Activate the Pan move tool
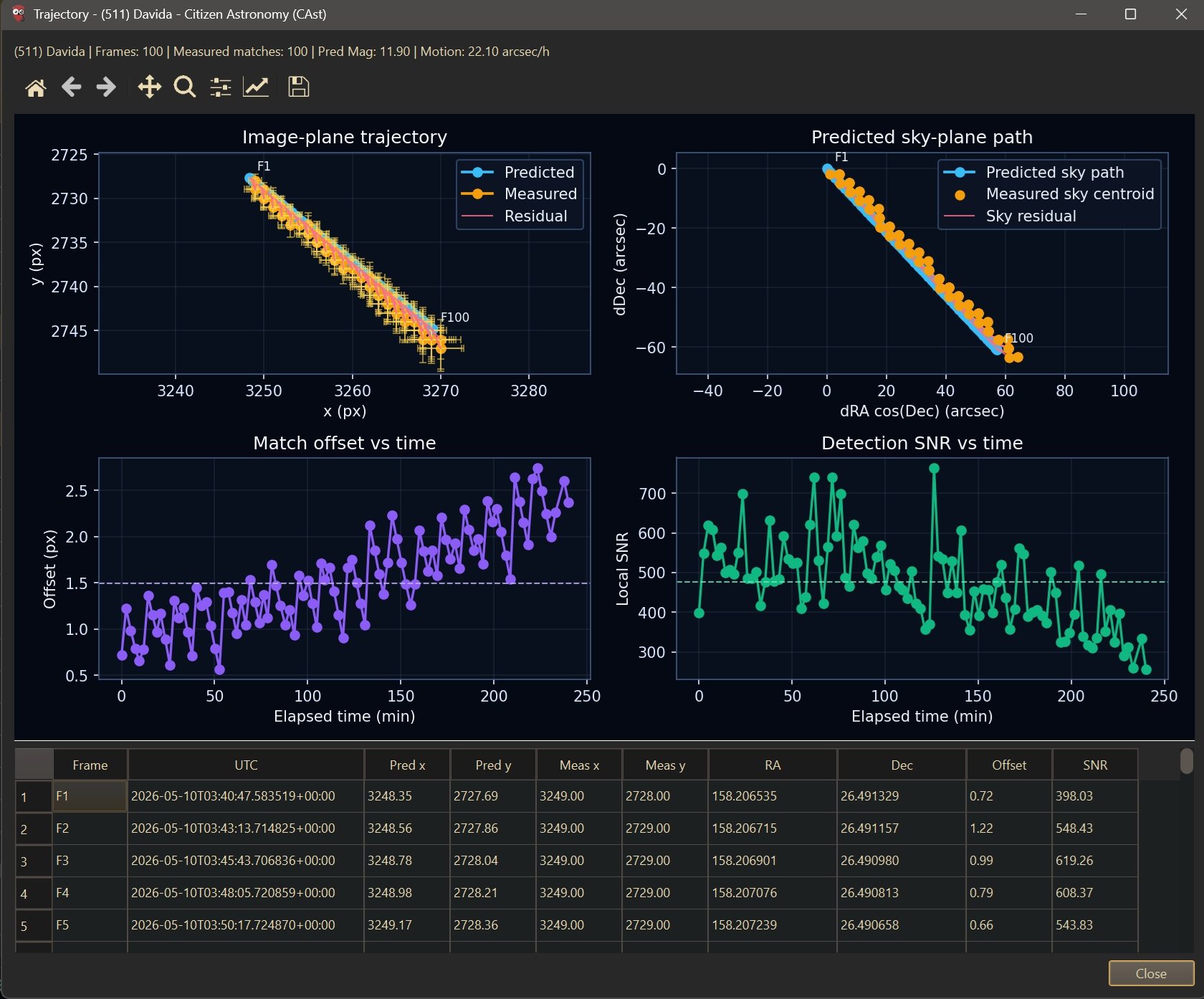The width and height of the screenshot is (1204, 999). 149,87
